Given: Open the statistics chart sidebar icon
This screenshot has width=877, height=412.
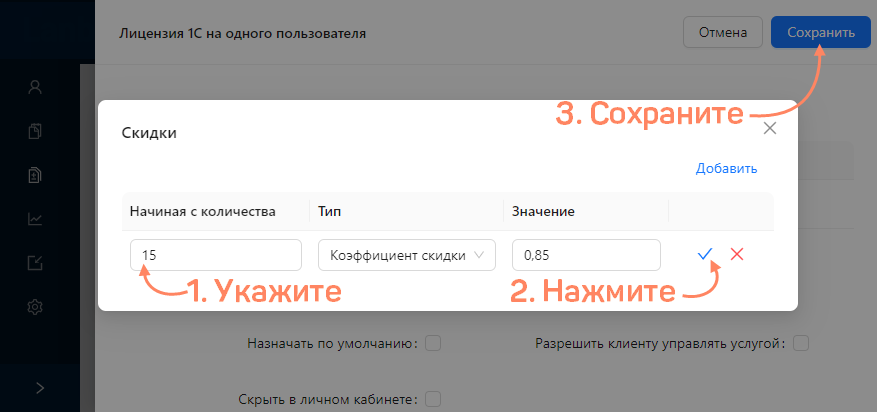Looking at the screenshot, I should click(35, 219).
